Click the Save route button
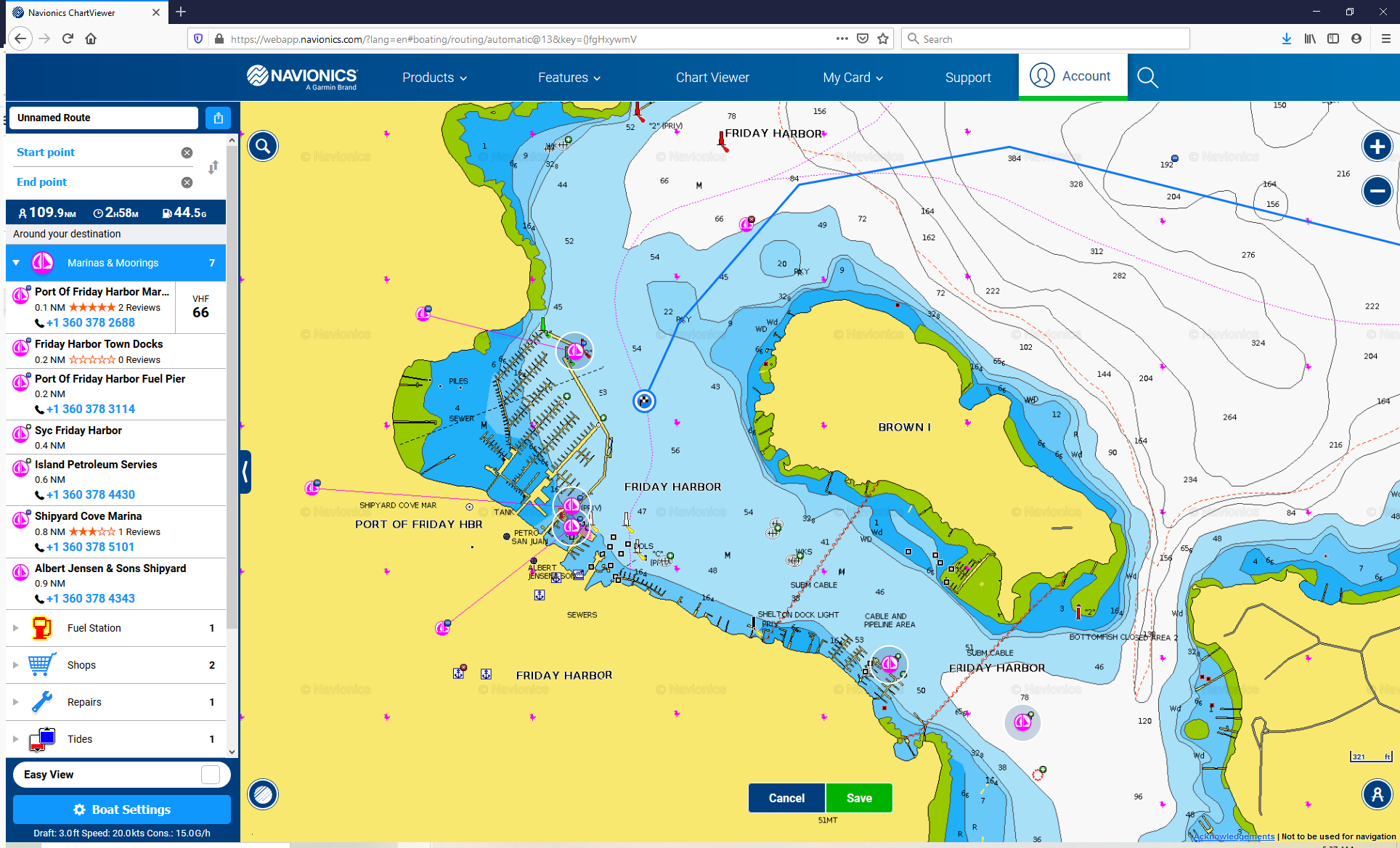 click(858, 797)
